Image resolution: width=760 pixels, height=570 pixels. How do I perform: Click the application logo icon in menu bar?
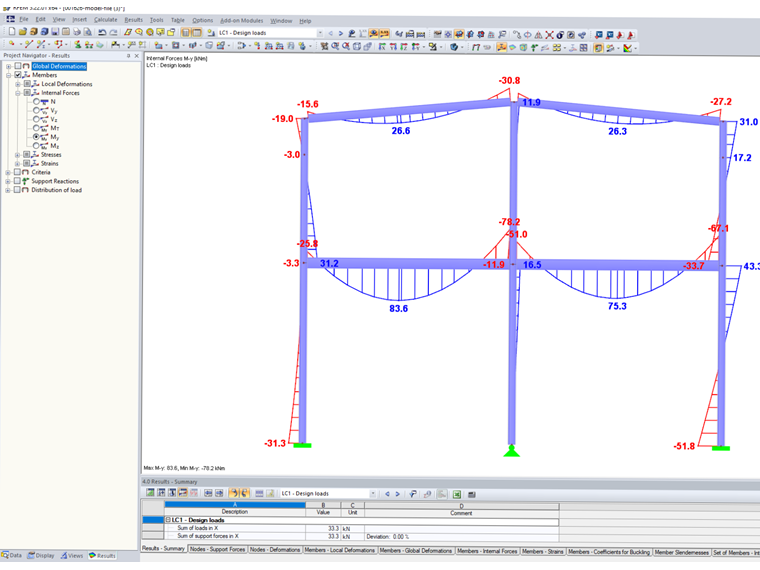[10, 19]
